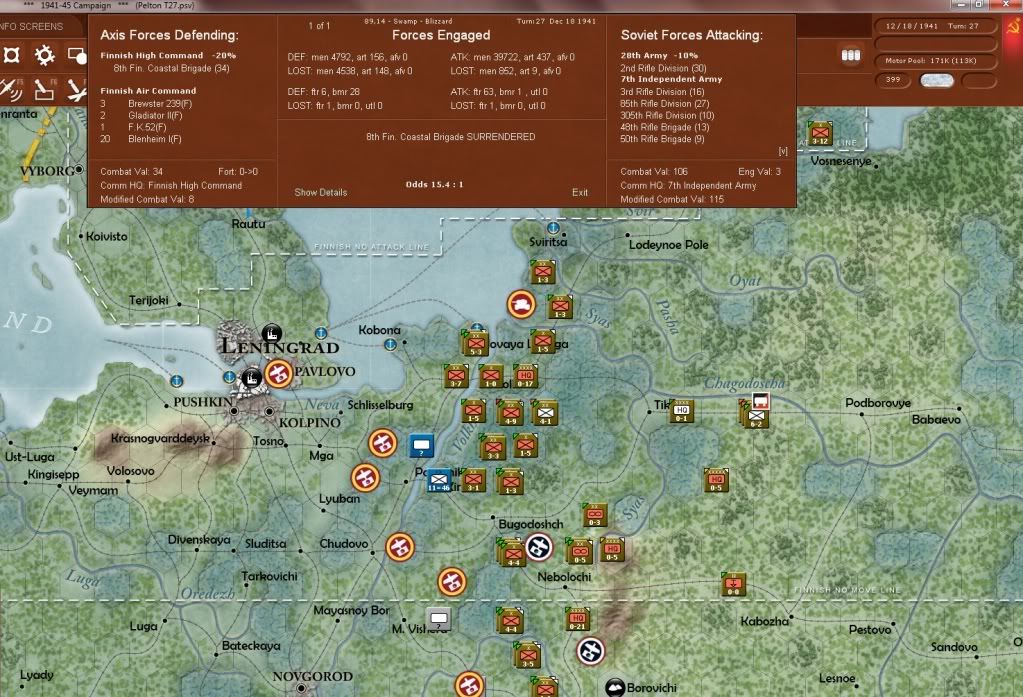Select the HQ 0-17 unit counter
Screen dimensions: 1023x697
pos(524,377)
